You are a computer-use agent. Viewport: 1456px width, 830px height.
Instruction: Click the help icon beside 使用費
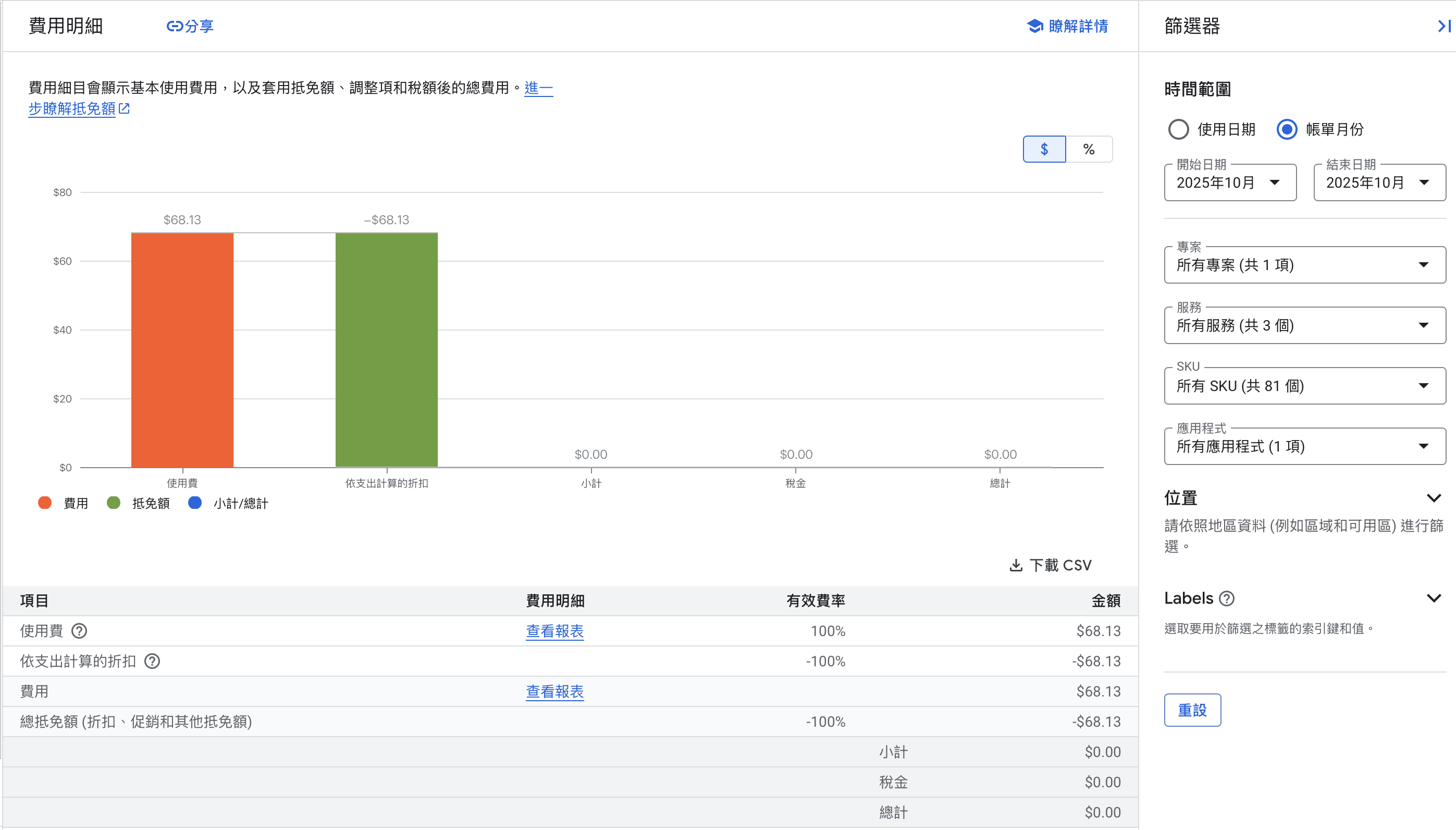tap(79, 631)
